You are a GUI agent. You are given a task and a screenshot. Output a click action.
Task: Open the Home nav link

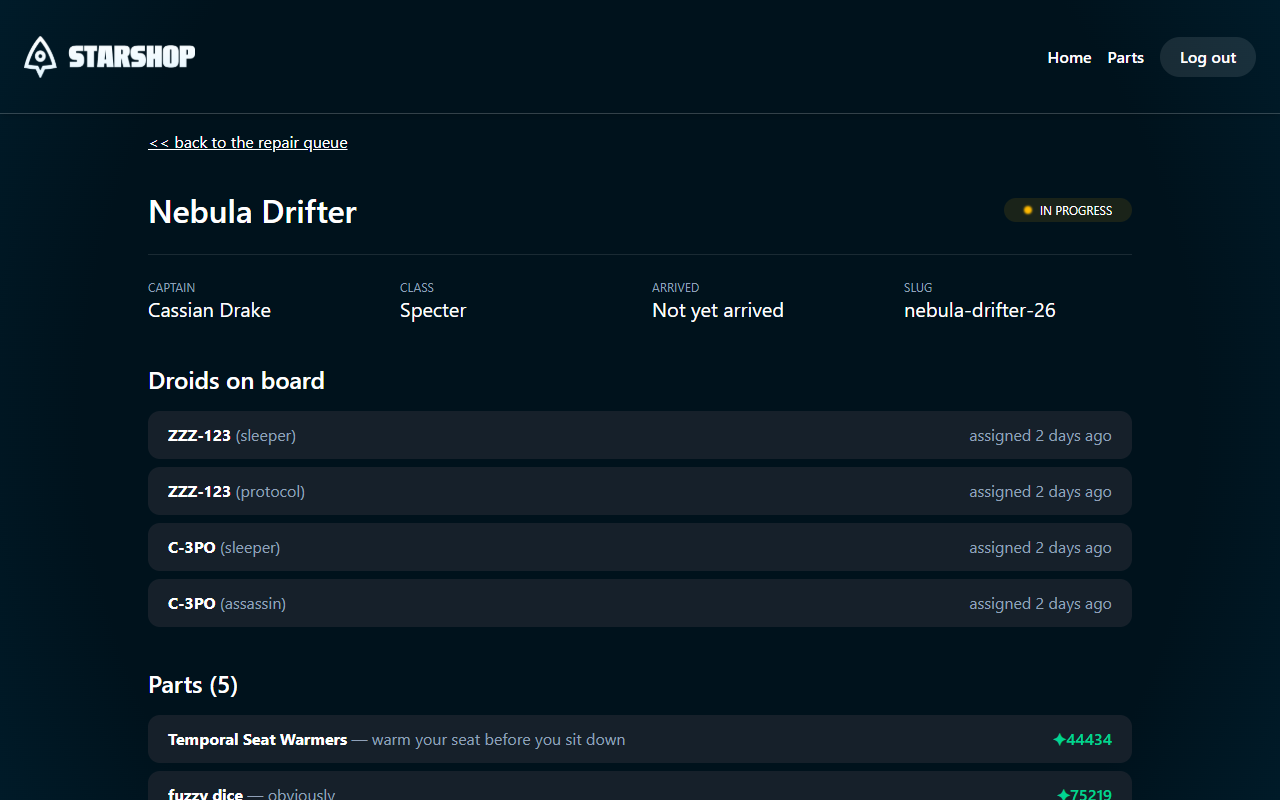(1069, 57)
